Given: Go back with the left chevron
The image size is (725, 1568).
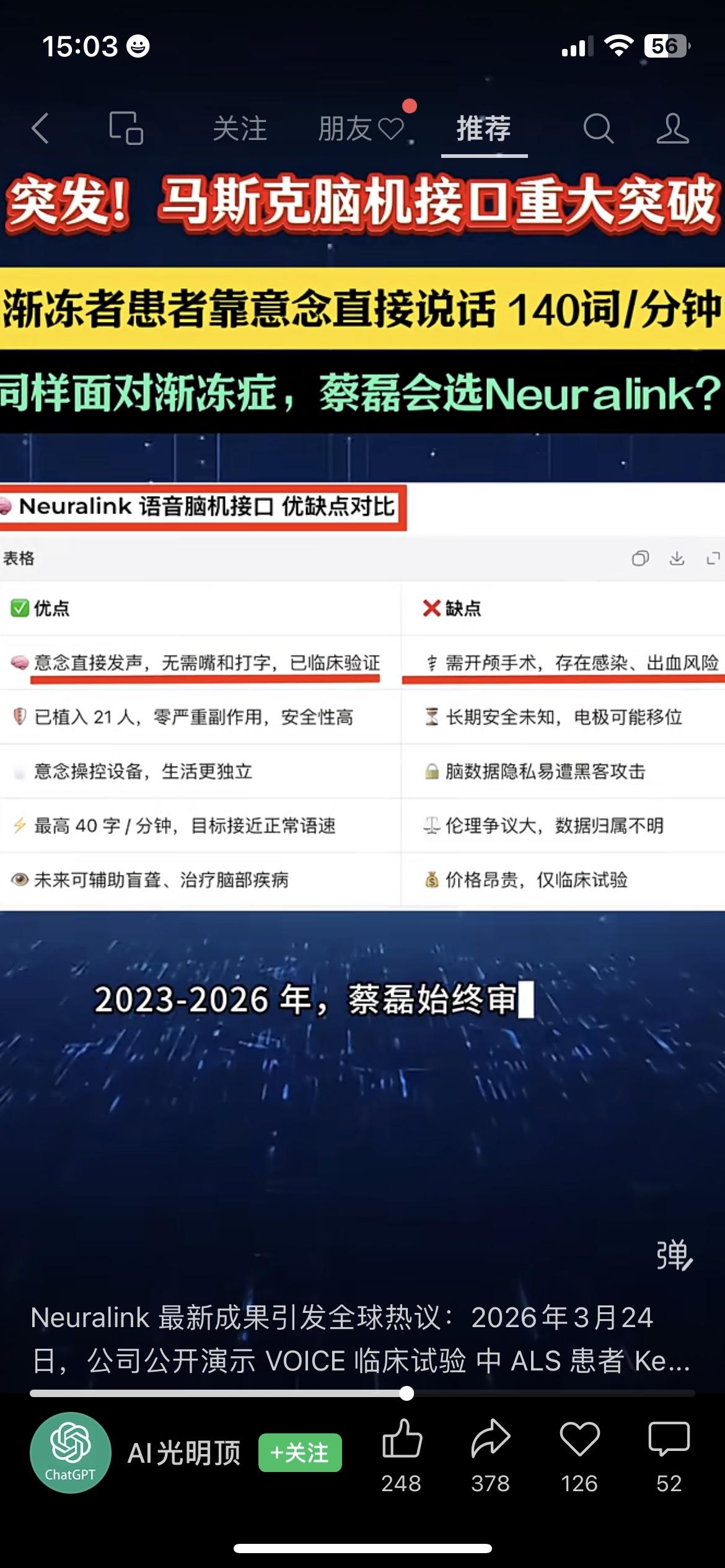Looking at the screenshot, I should pos(40,128).
